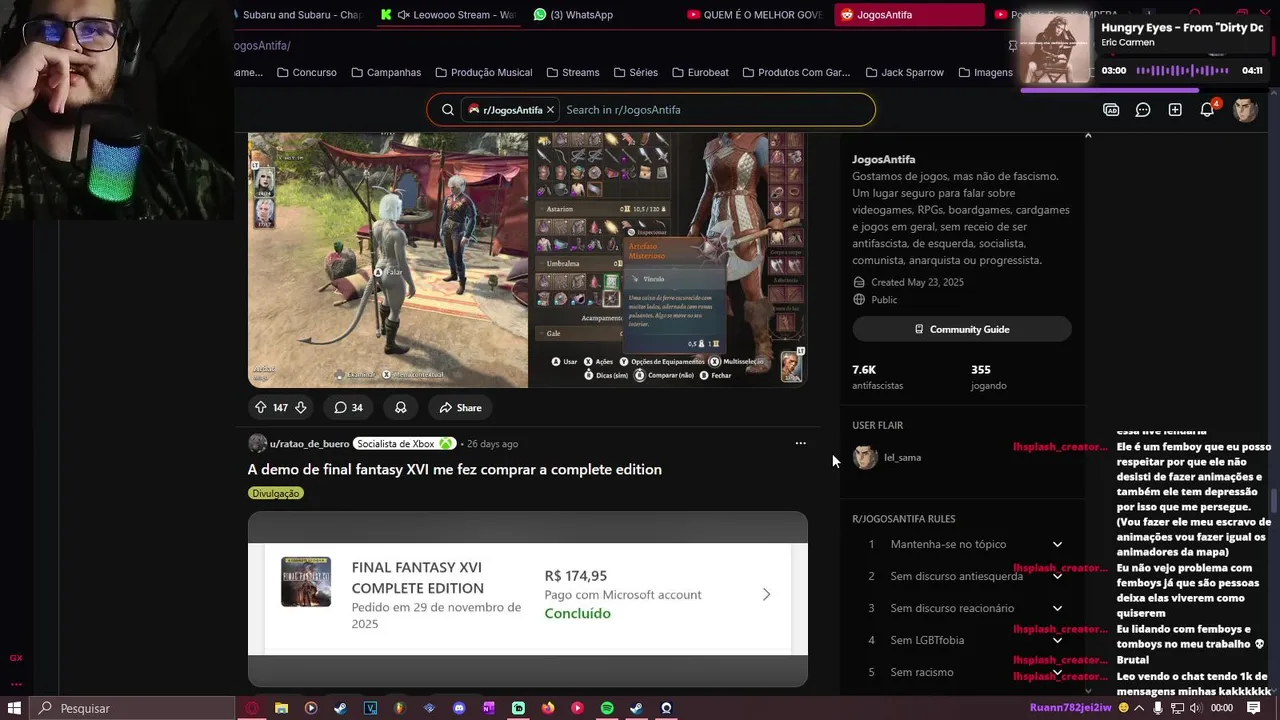Open the Reddit chat icon
This screenshot has height=720, width=1280.
click(1143, 110)
